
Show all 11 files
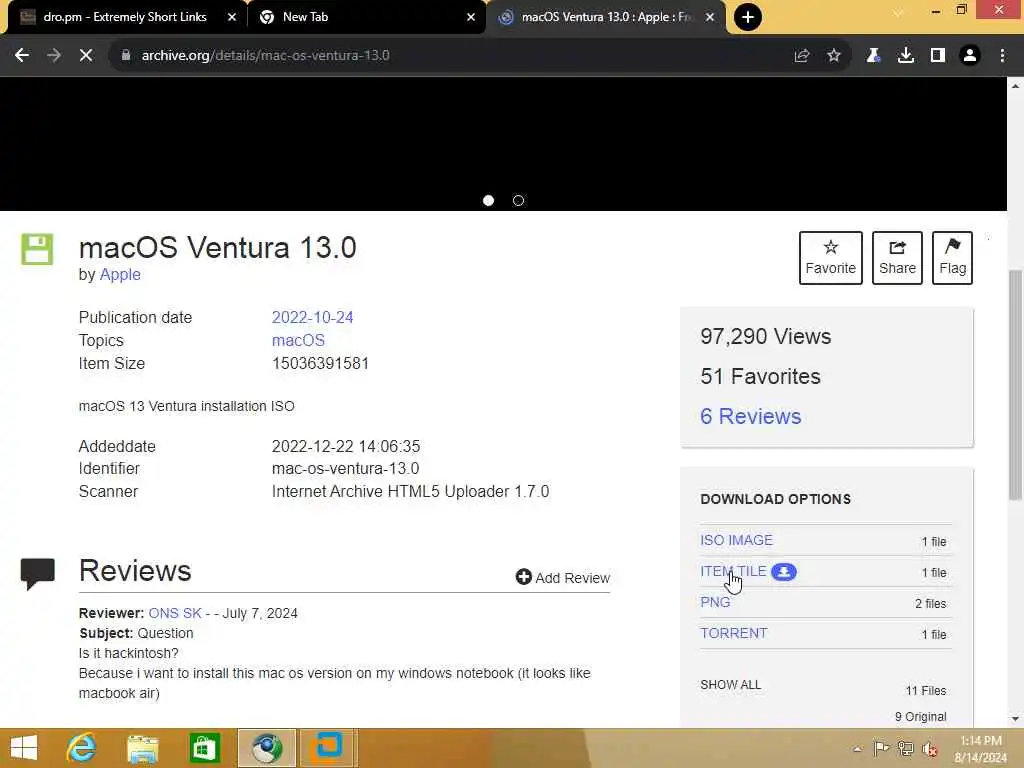tap(731, 685)
